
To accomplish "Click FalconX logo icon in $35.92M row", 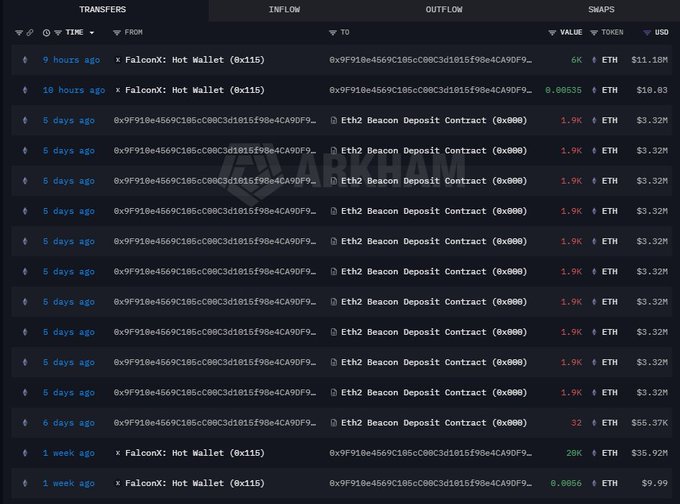I will pos(118,453).
